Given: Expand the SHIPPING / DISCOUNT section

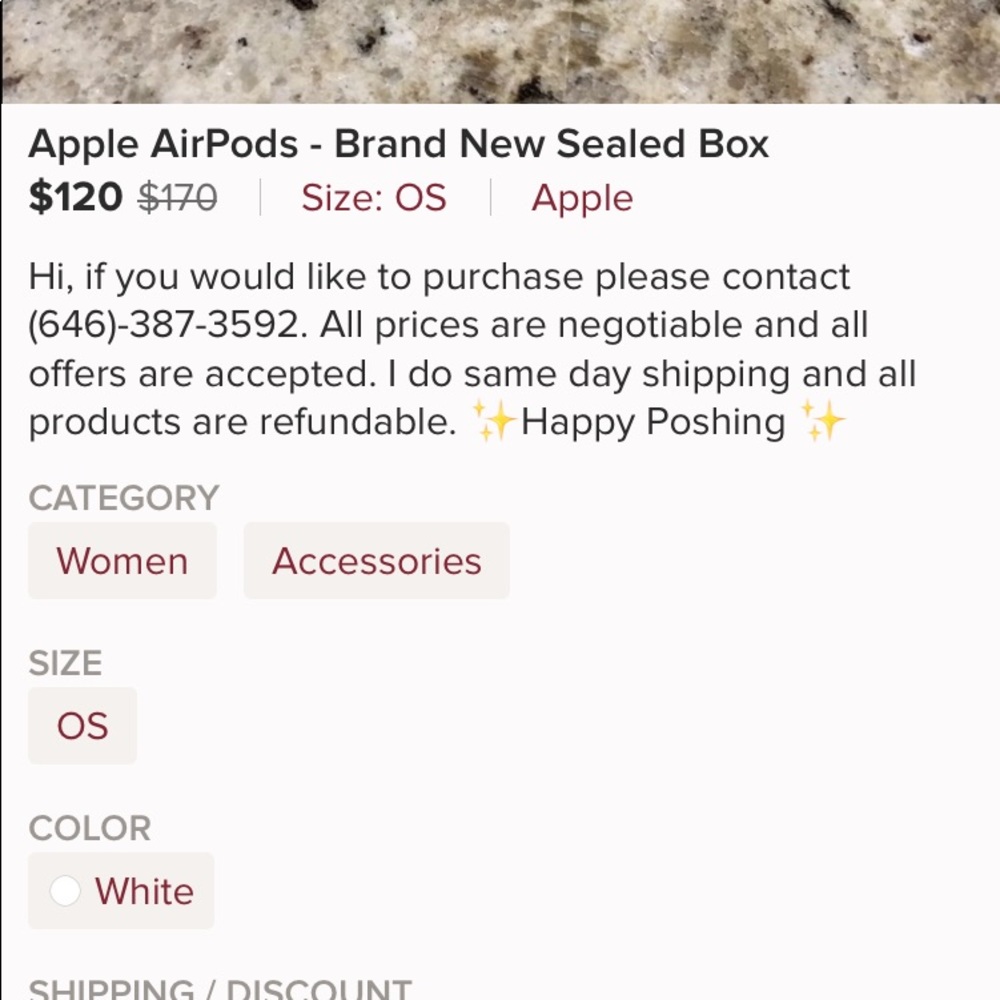Looking at the screenshot, I should (219, 988).
